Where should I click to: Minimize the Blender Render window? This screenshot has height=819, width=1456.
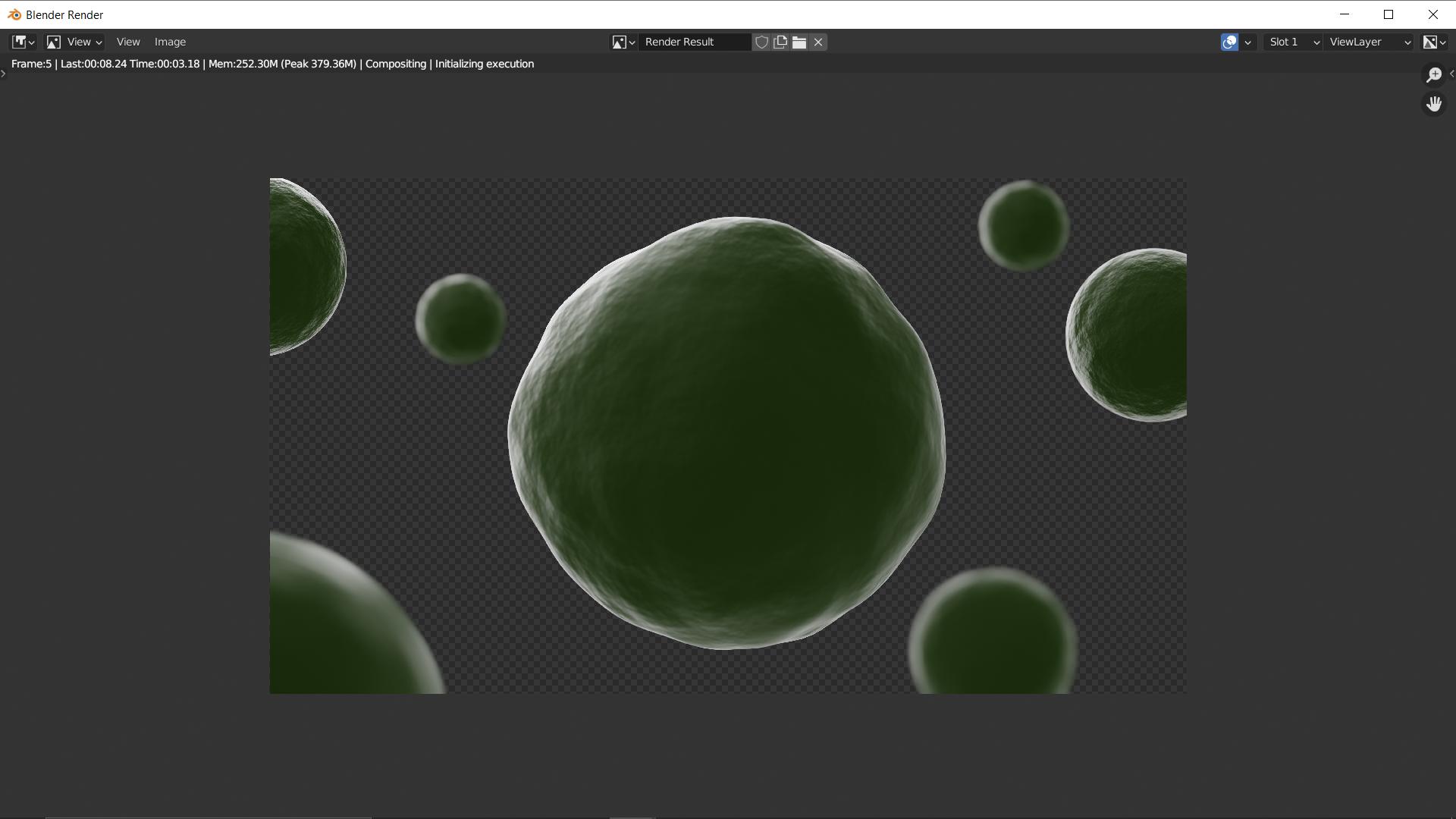[1345, 14]
